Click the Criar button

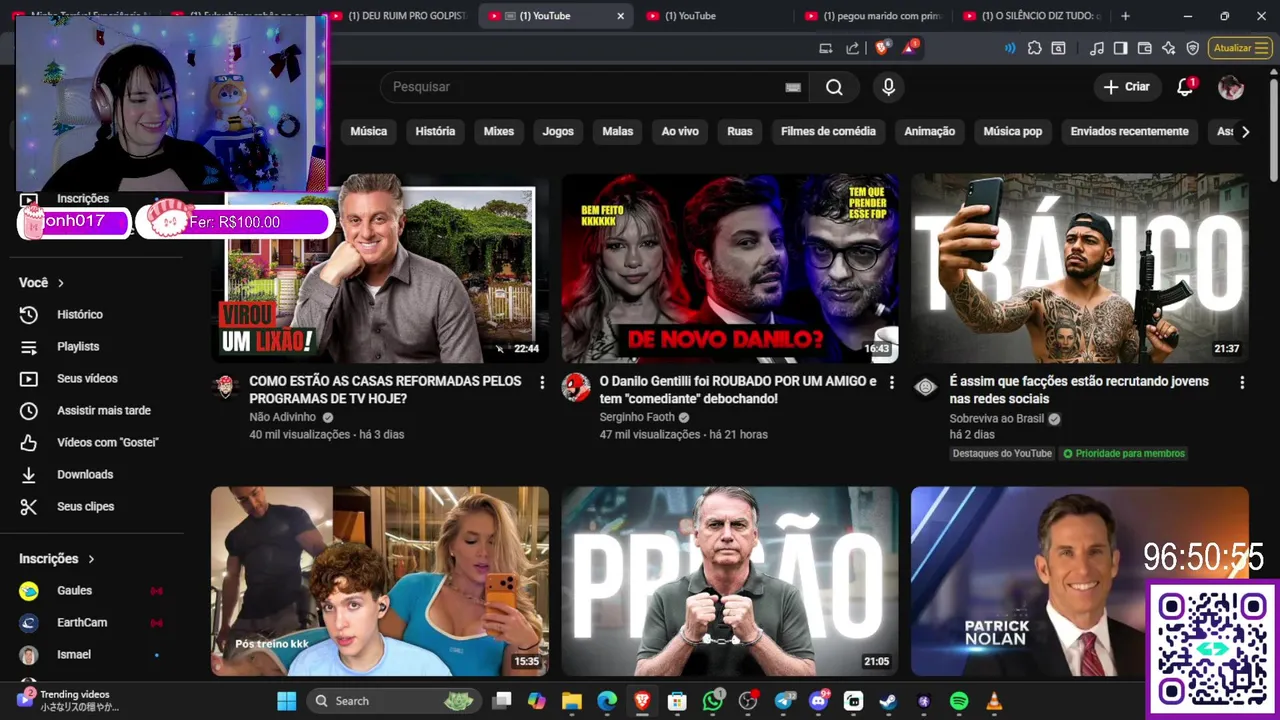(x=1127, y=87)
